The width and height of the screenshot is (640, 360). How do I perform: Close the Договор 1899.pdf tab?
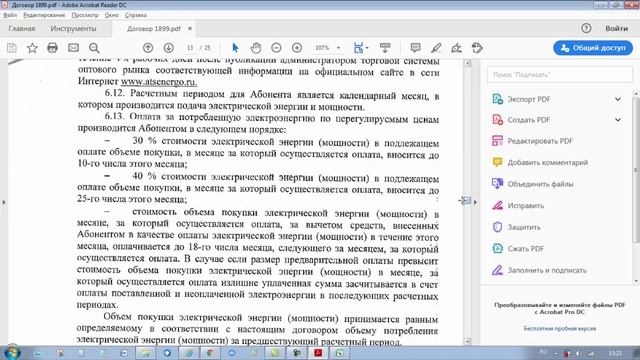[190, 29]
